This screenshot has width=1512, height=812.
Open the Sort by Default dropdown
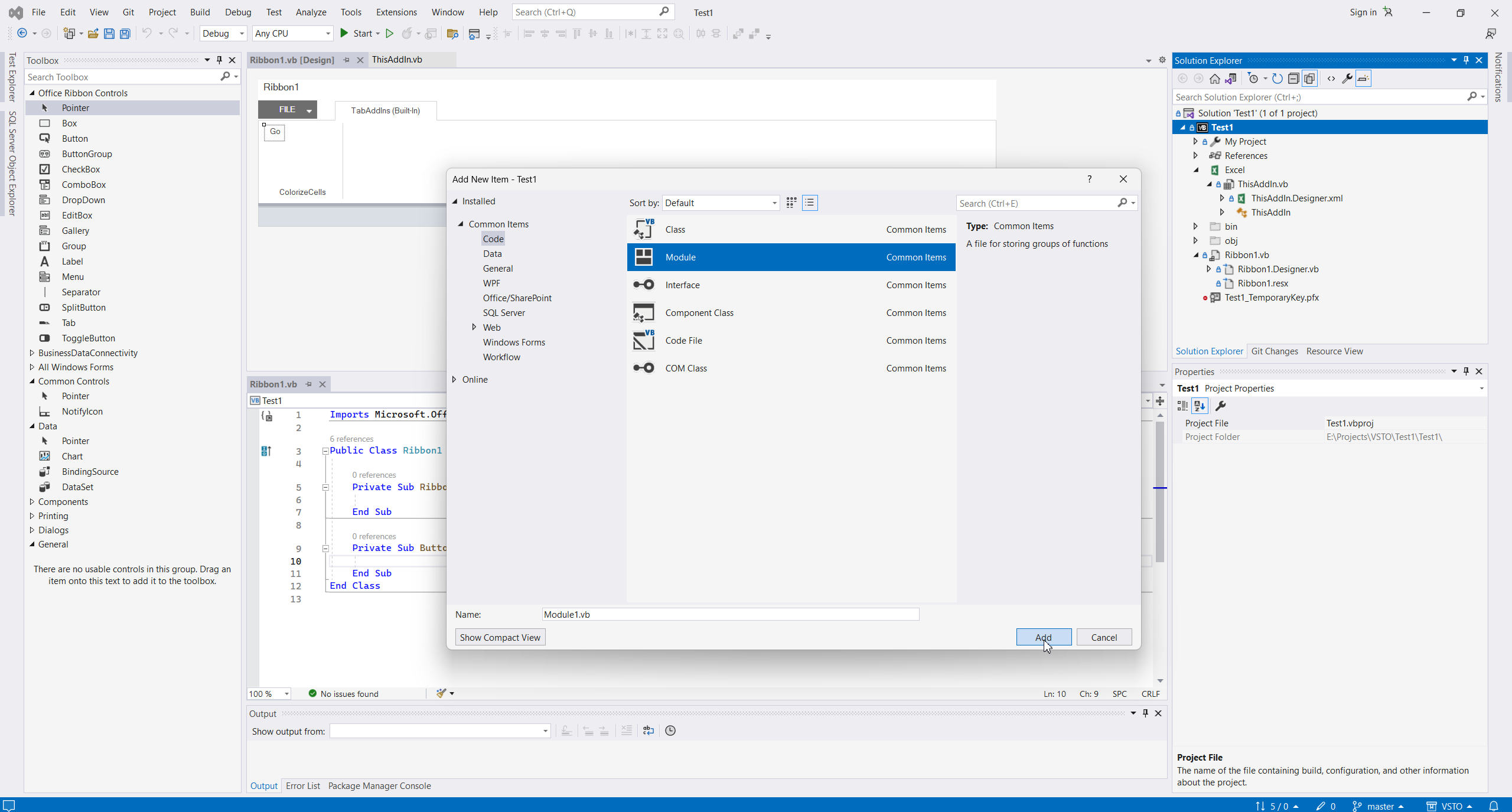721,203
